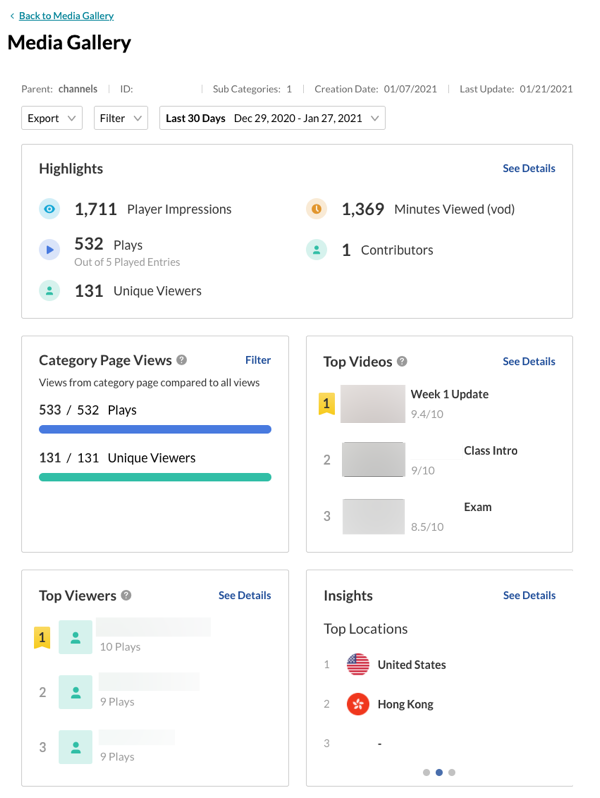Click the 532 Plays value in Highlights
The image size is (600, 798).
pyautogui.click(x=89, y=244)
